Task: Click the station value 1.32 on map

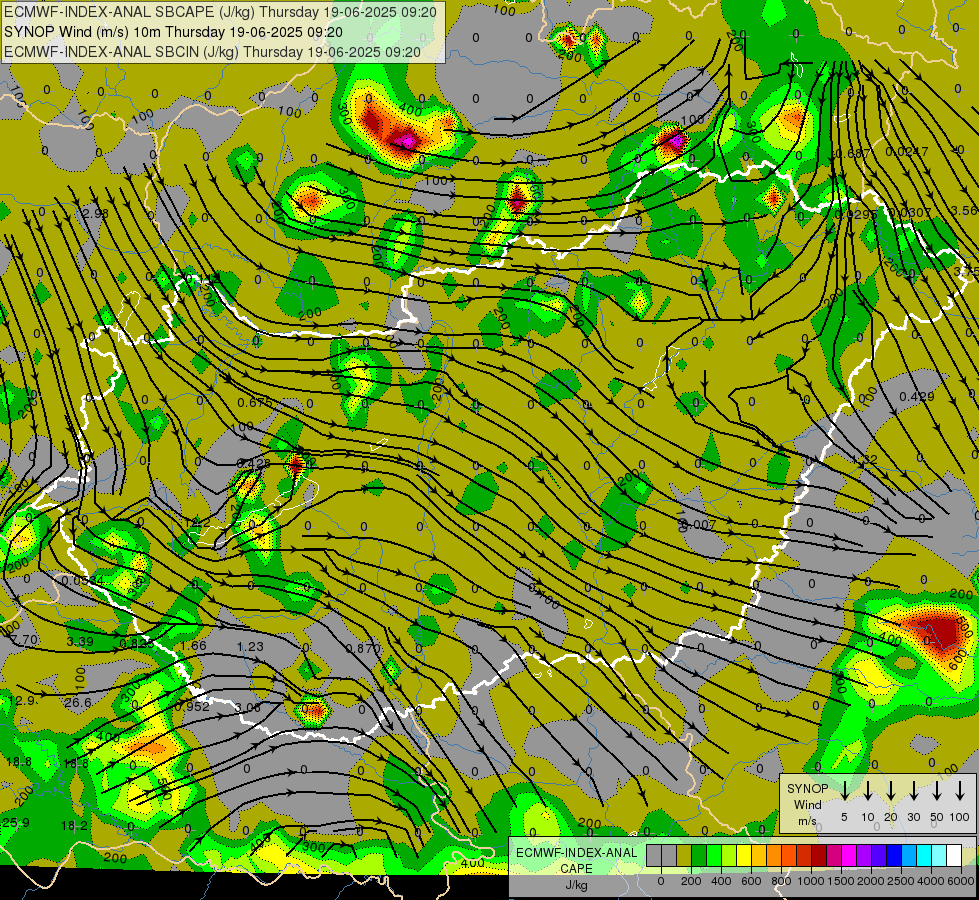Action: [x=865, y=460]
